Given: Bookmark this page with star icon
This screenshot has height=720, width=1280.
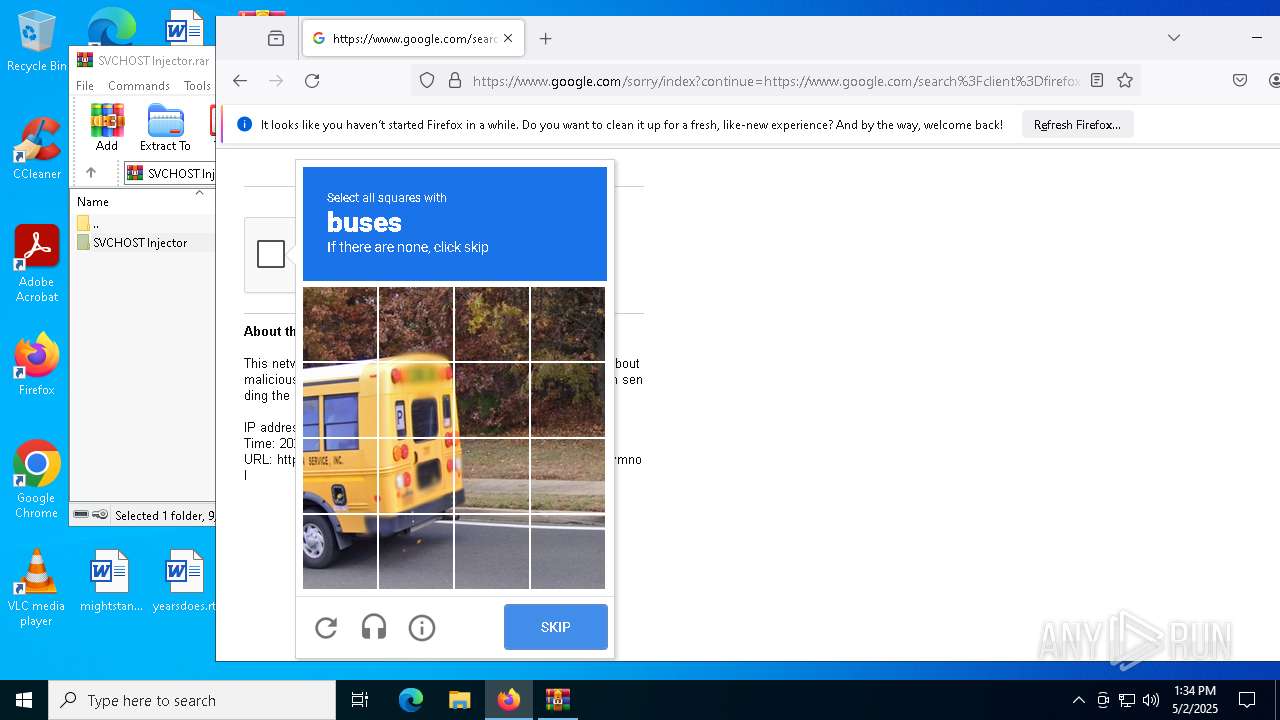Looking at the screenshot, I should click(1125, 81).
